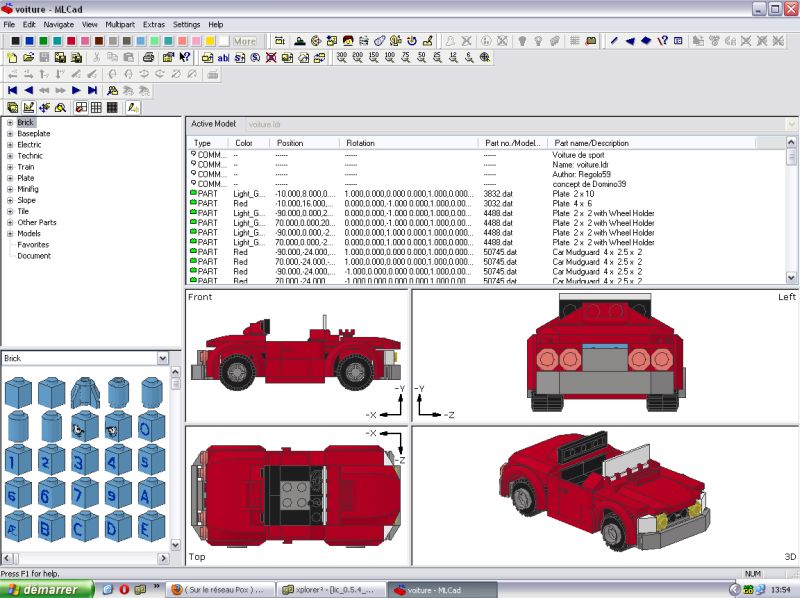Expand the Baseplate tree node
The height and width of the screenshot is (598, 800).
click(10, 134)
